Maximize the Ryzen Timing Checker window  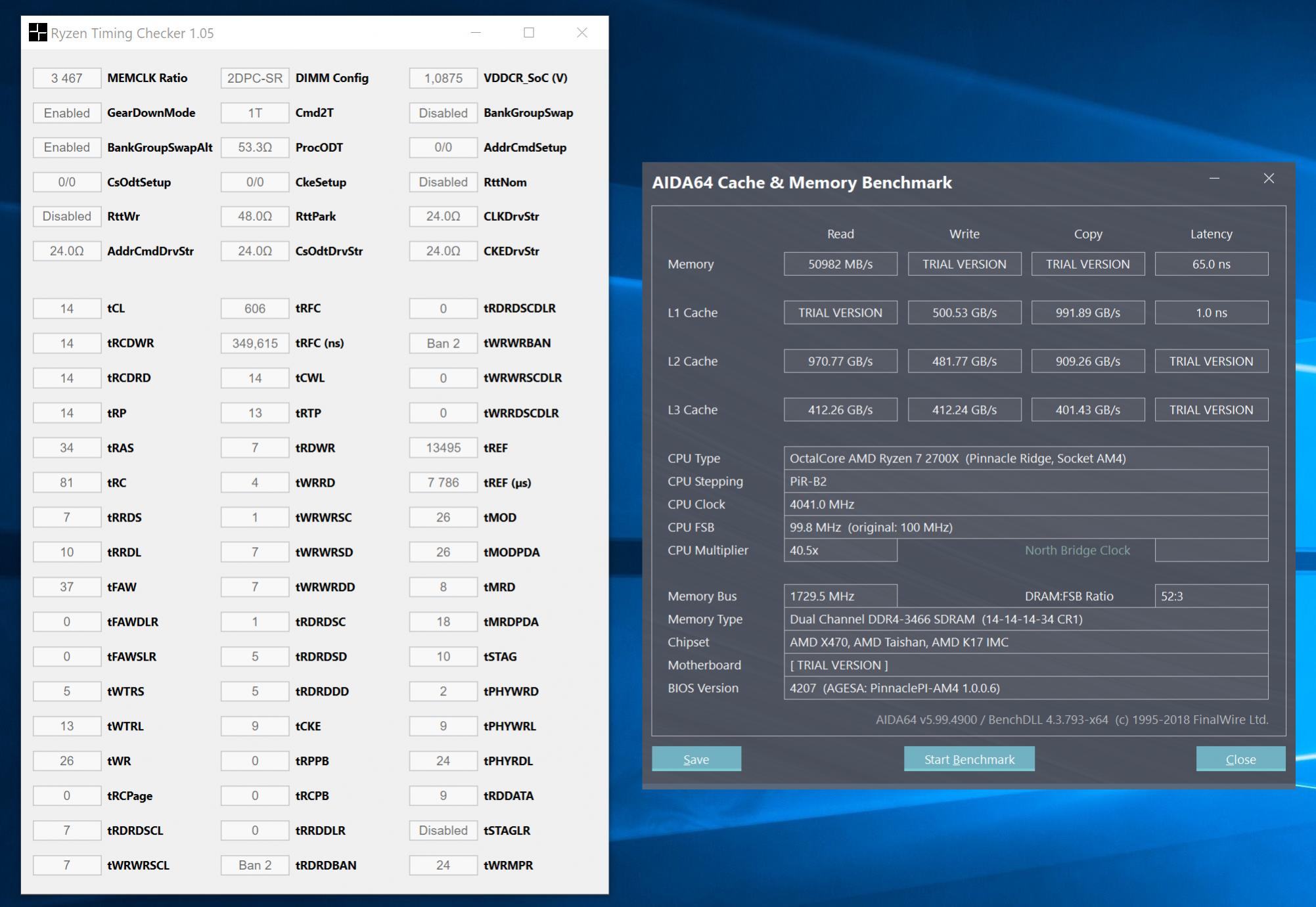pos(529,33)
